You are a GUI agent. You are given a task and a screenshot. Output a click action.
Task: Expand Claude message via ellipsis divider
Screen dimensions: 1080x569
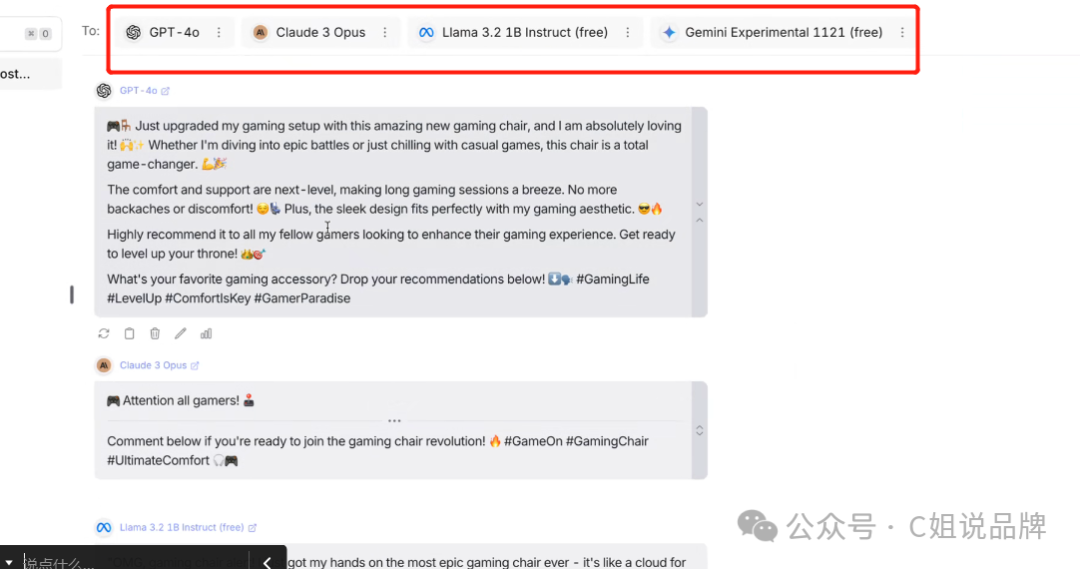point(394,420)
